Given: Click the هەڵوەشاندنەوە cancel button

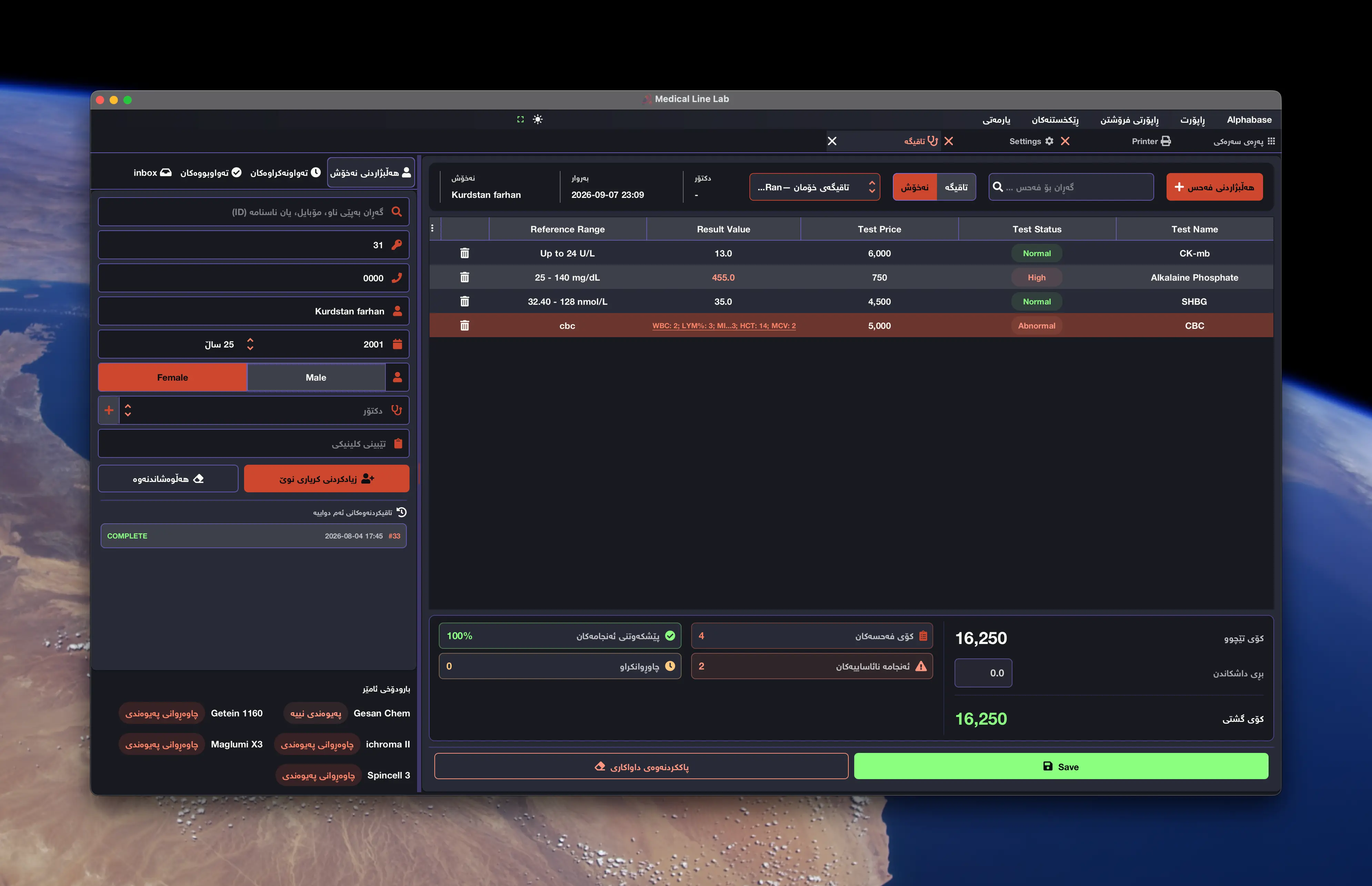Looking at the screenshot, I should click(168, 479).
